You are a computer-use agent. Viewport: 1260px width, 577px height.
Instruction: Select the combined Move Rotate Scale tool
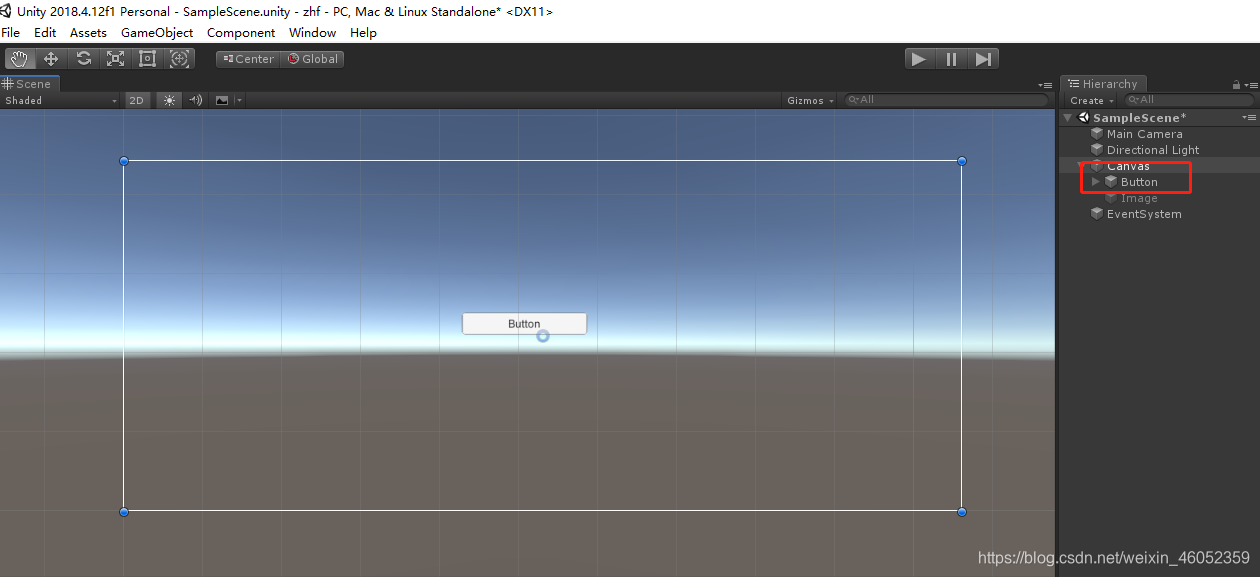tap(180, 59)
